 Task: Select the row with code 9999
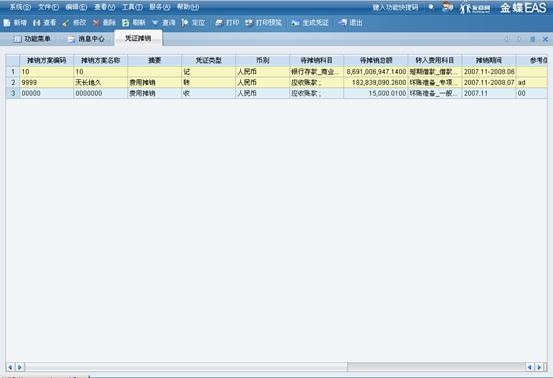276,83
